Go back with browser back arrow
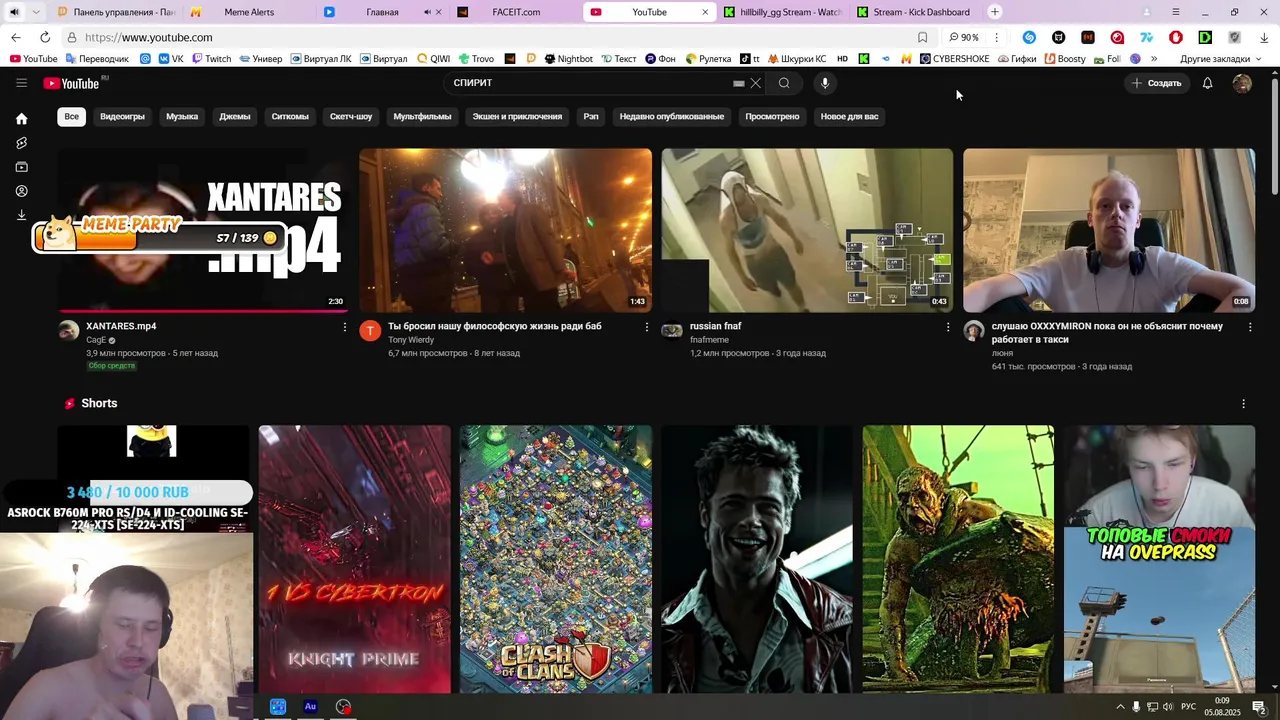 [16, 37]
